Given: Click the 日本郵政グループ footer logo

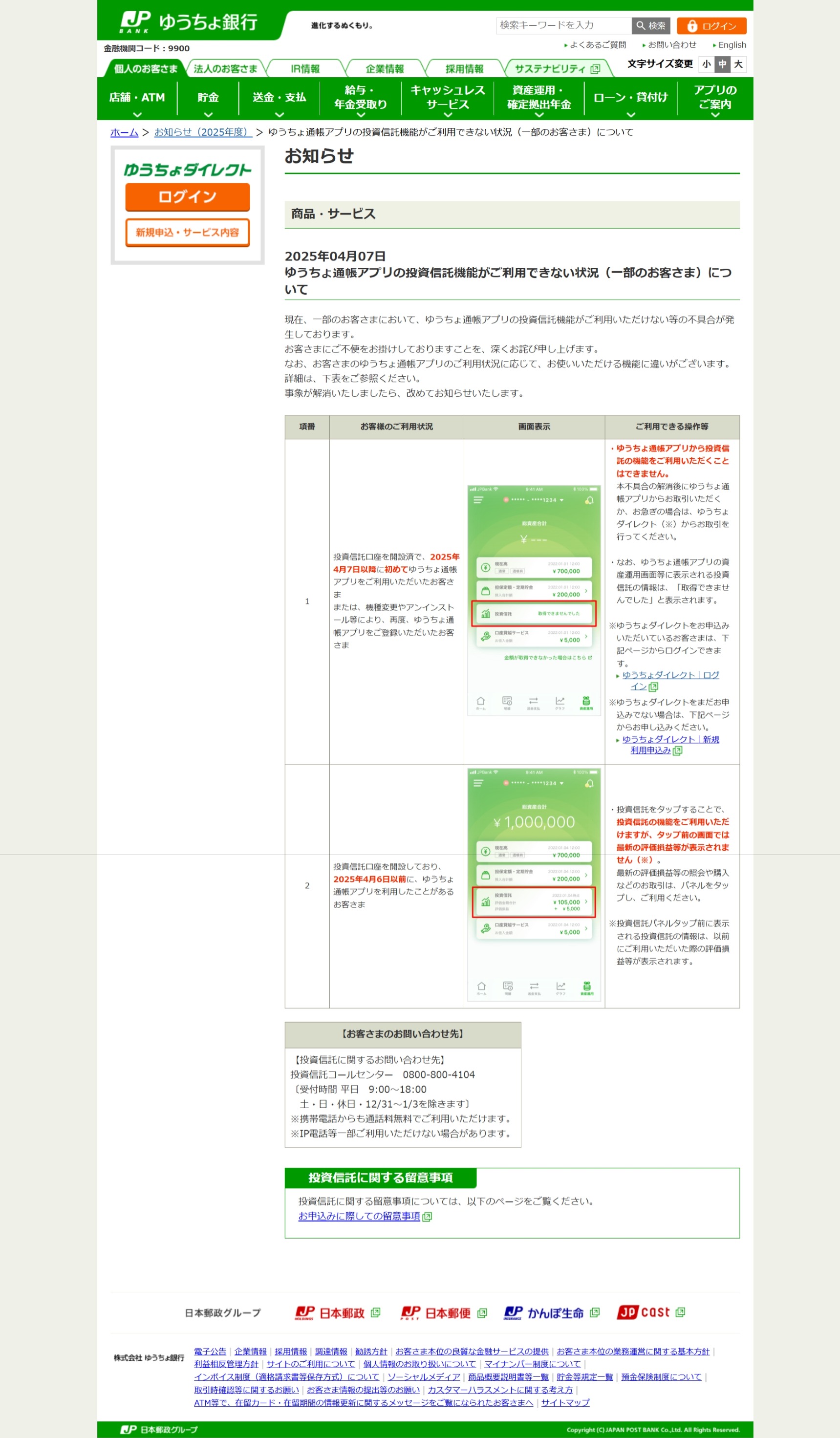Looking at the screenshot, I should pos(159,1429).
